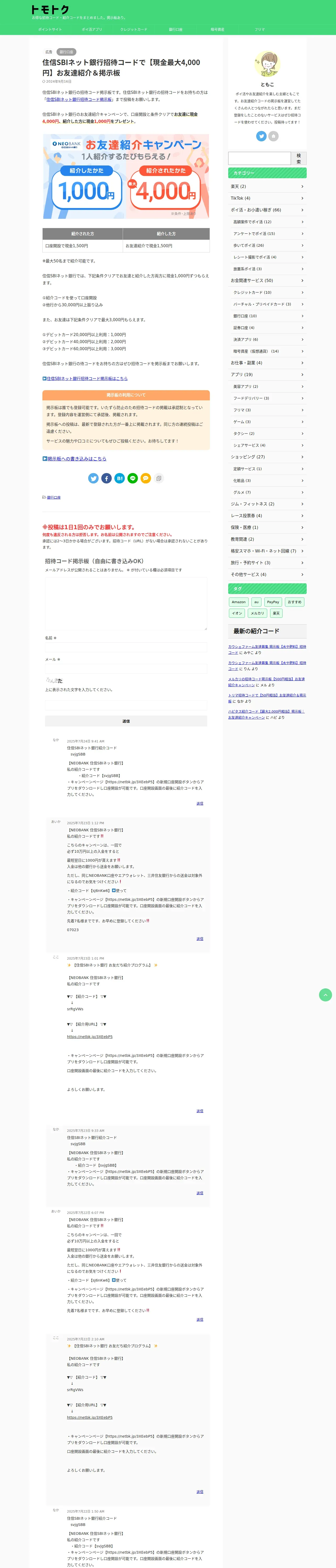Viewport: 336px width, 1568px height.
Task: Open the その他サービス (4) category
Action: (x=267, y=575)
